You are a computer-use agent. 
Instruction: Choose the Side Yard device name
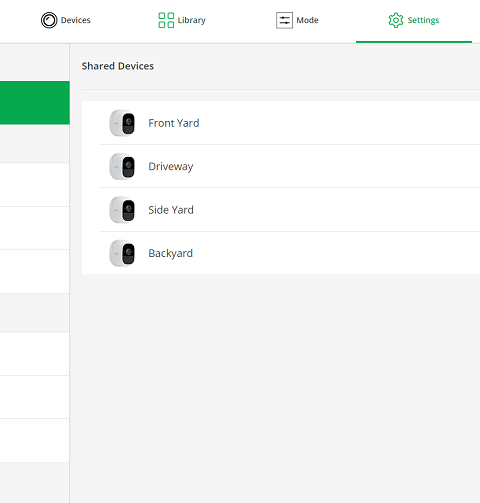171,210
